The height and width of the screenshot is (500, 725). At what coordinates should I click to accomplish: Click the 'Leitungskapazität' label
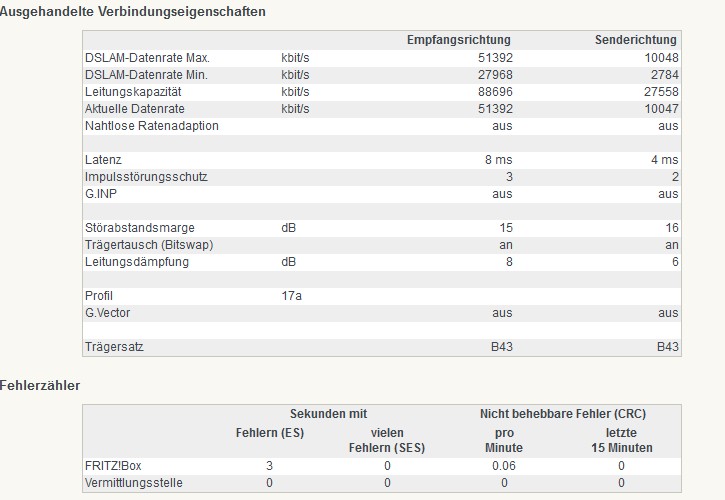coord(133,92)
